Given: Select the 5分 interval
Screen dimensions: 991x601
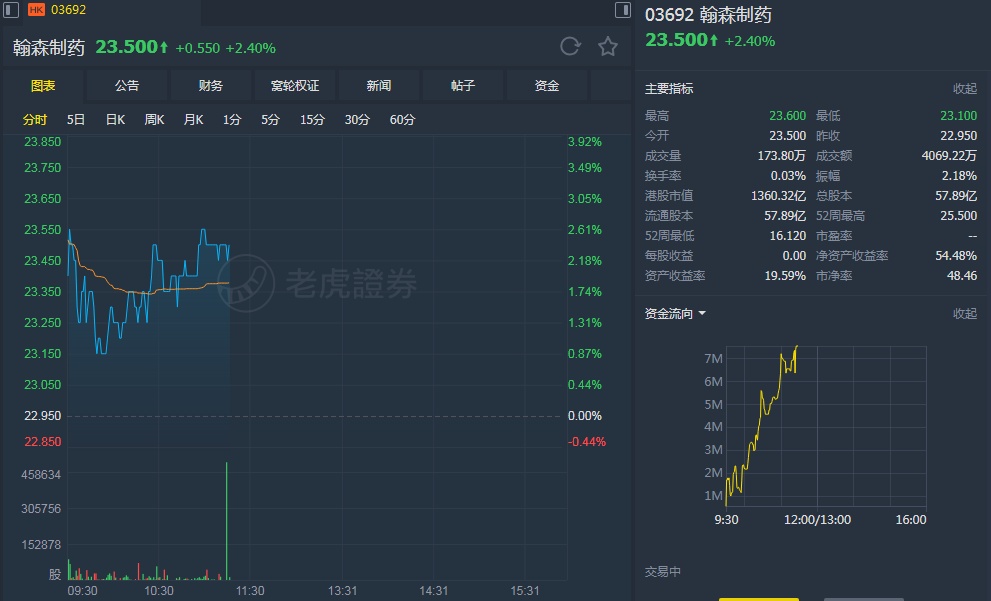Looking at the screenshot, I should 271,119.
